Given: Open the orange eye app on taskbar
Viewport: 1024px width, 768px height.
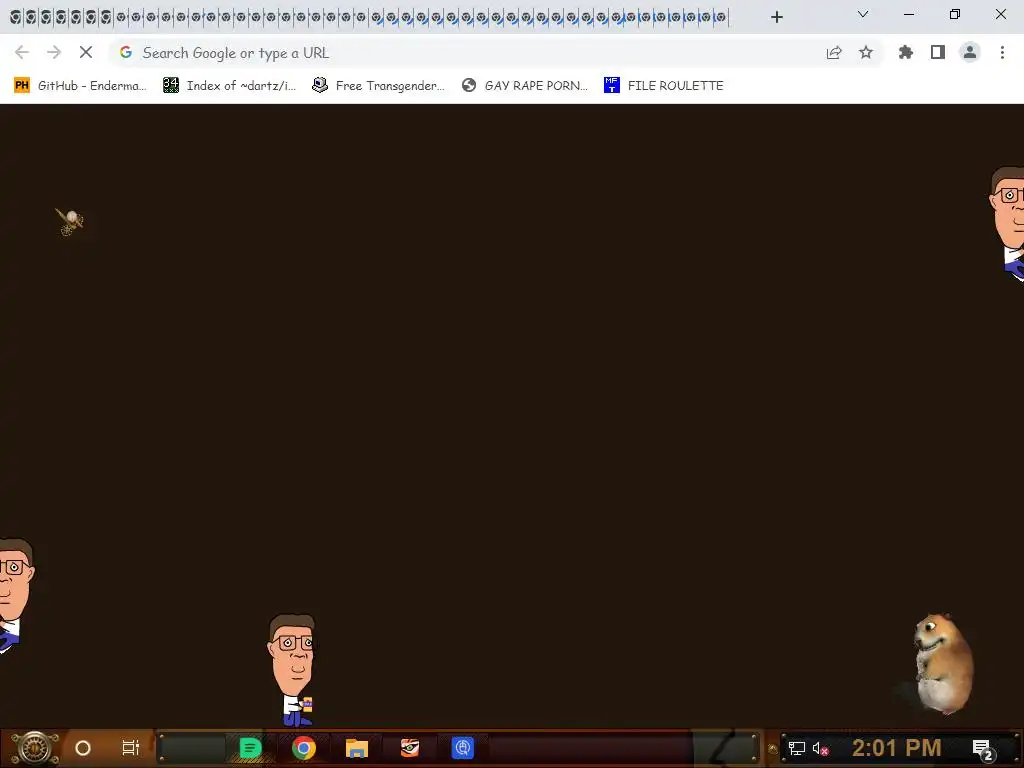Looking at the screenshot, I should pos(409,748).
